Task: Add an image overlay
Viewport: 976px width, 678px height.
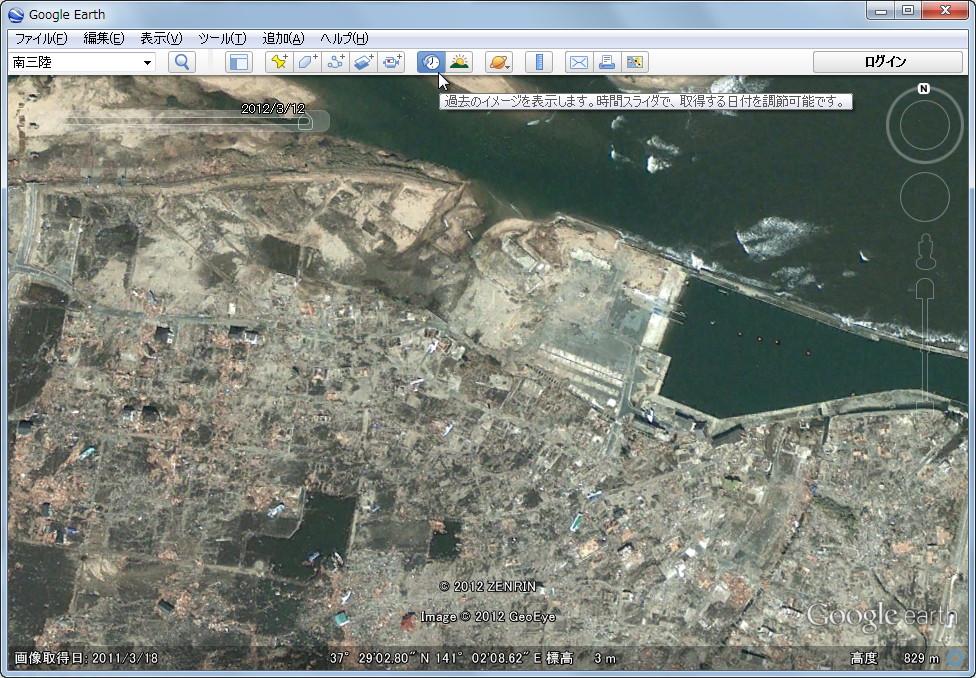Action: [364, 62]
